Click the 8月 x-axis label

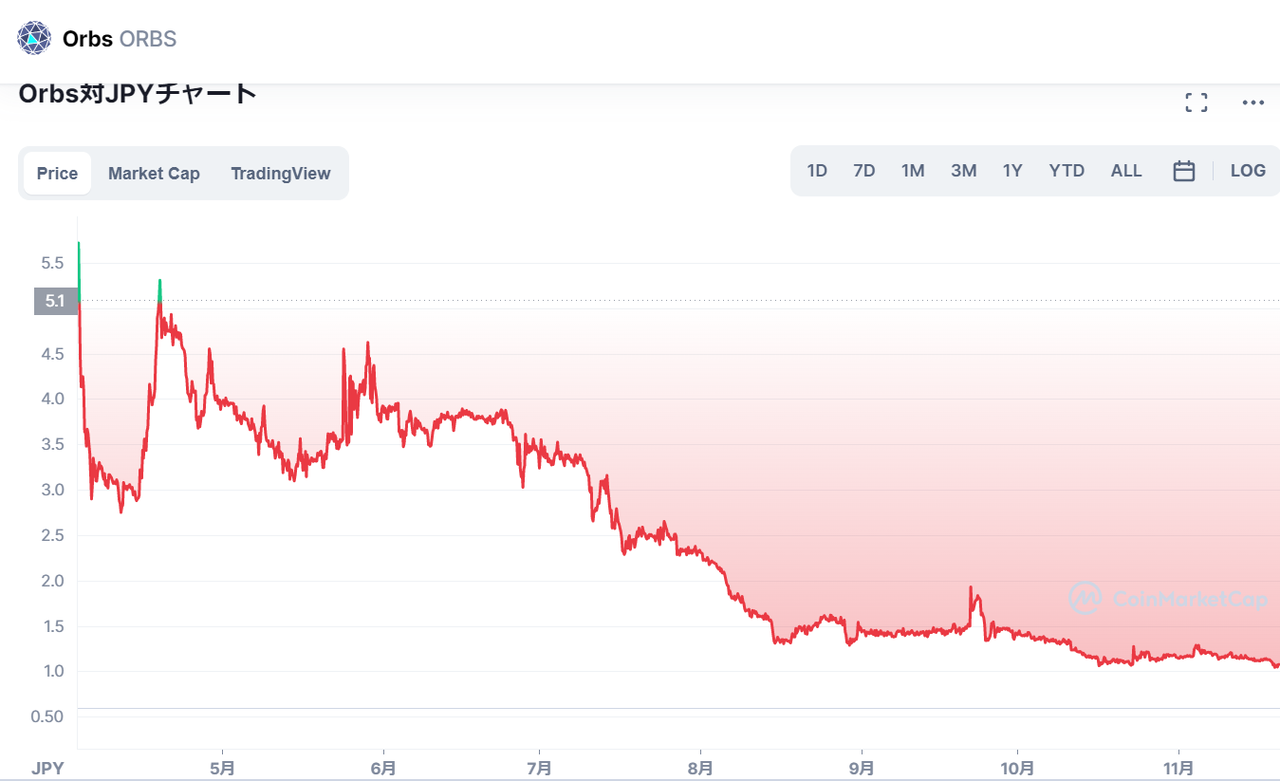pos(700,768)
